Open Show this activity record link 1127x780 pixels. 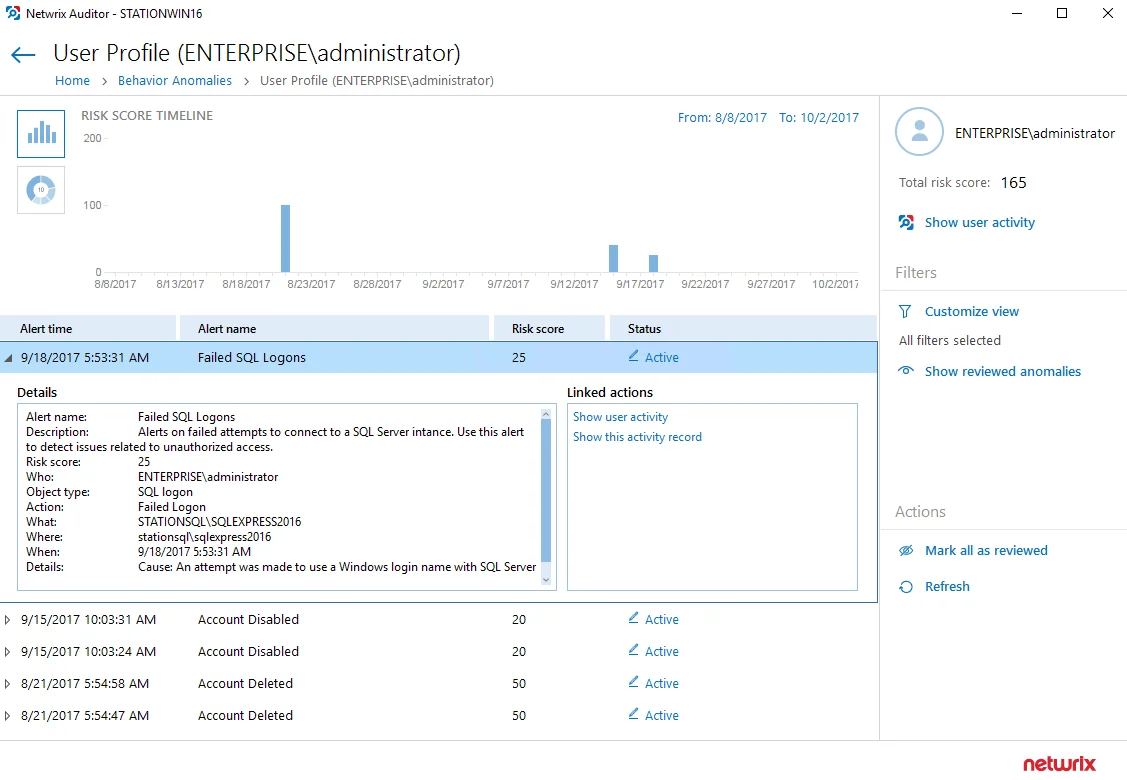pyautogui.click(x=637, y=437)
